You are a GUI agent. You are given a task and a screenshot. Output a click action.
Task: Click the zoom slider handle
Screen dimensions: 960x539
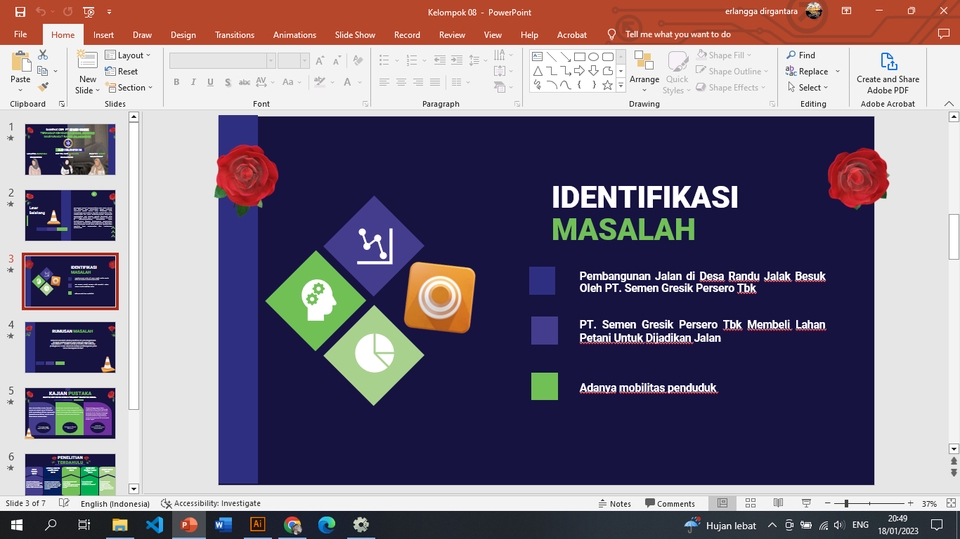pyautogui.click(x=846, y=503)
